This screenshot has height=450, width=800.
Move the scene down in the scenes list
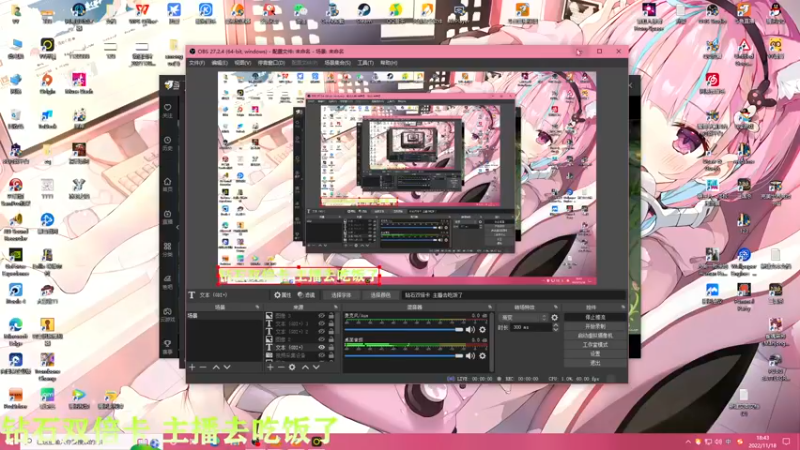point(227,367)
